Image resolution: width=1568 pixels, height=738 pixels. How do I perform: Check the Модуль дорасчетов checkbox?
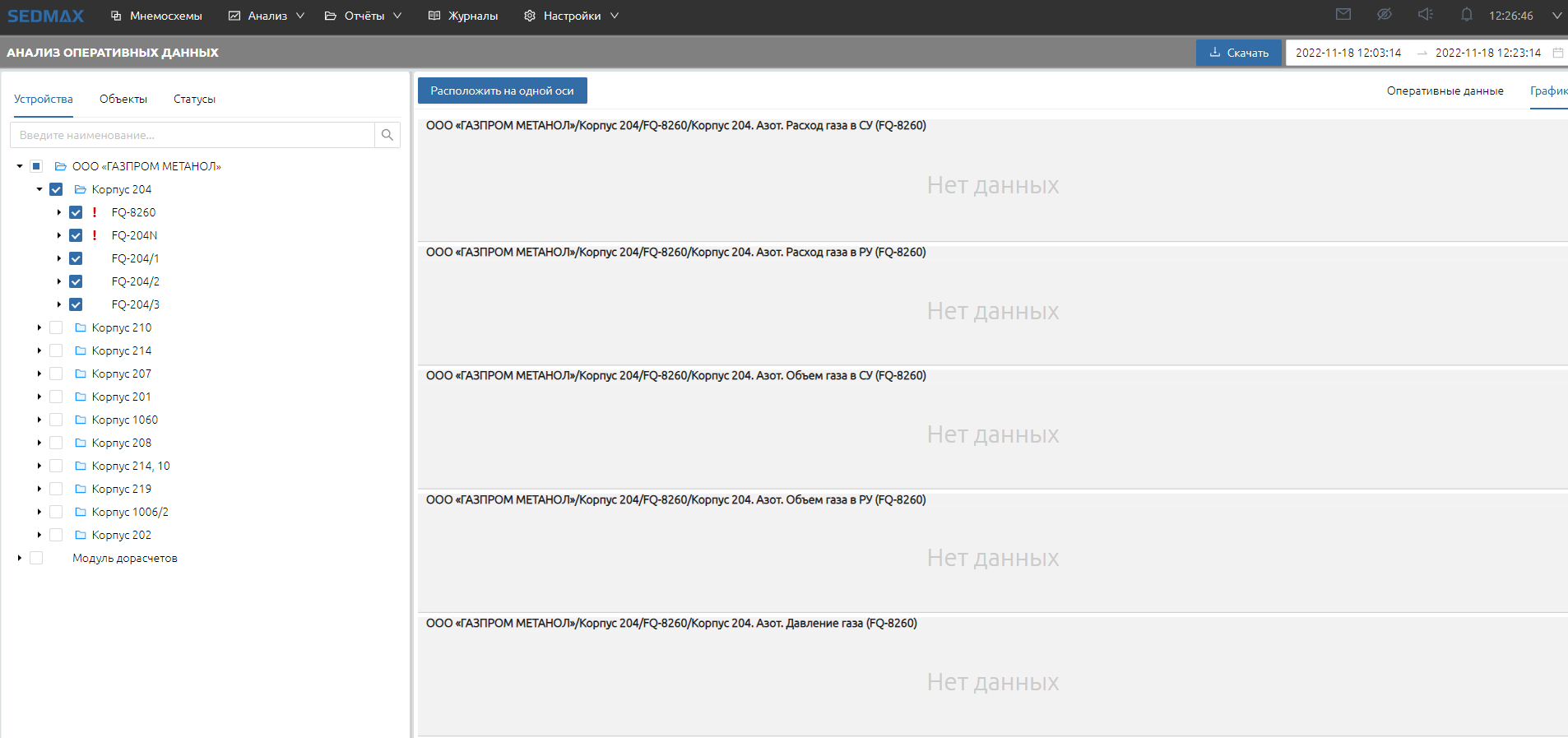click(36, 558)
